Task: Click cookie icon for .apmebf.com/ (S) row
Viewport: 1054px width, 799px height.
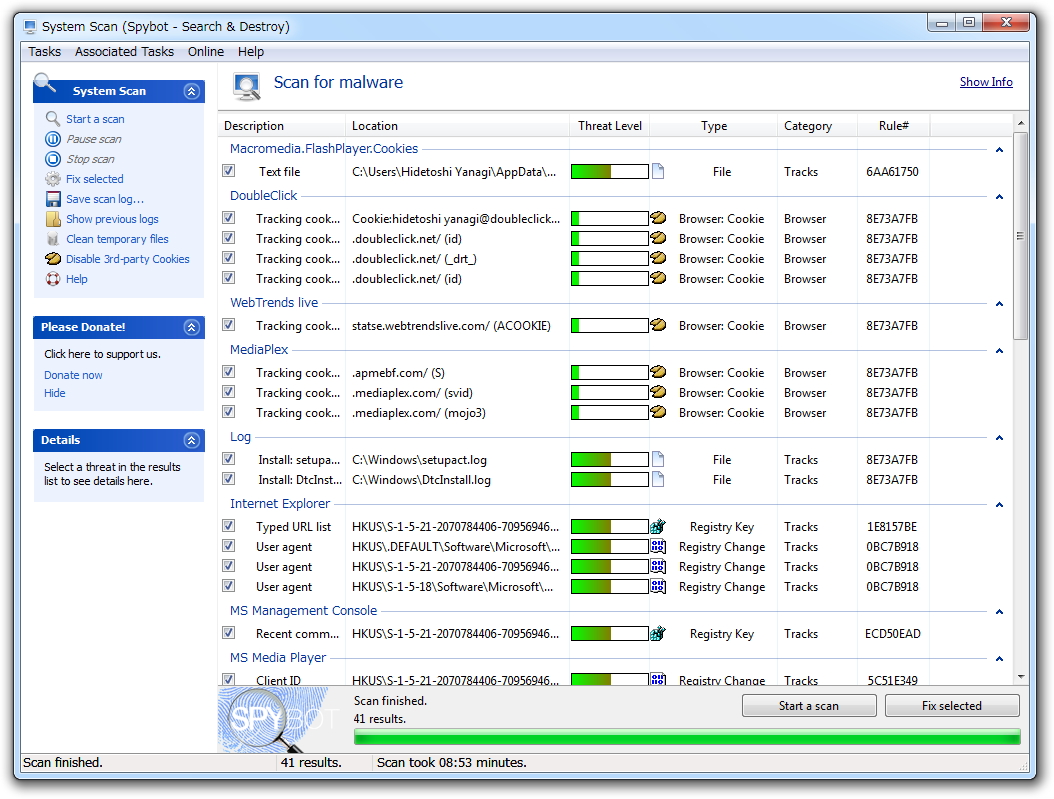Action: [x=658, y=372]
